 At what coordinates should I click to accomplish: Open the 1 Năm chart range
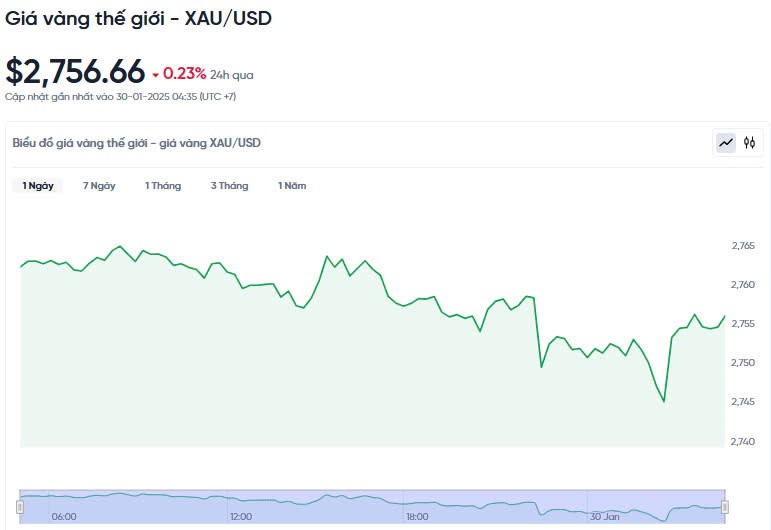pos(292,186)
